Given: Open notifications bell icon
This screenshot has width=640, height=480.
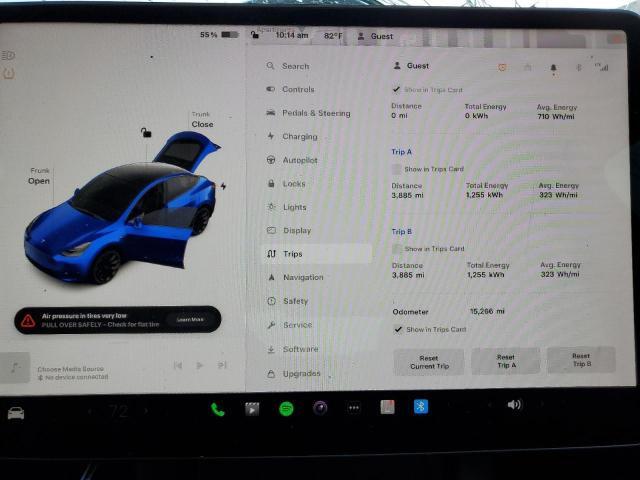Looking at the screenshot, I should click(553, 68).
